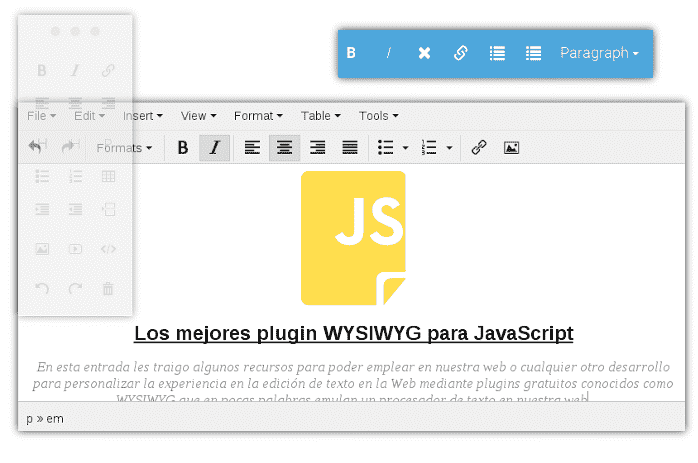This screenshot has height=463, width=698.
Task: Expand the Formats dropdown
Action: [x=124, y=148]
